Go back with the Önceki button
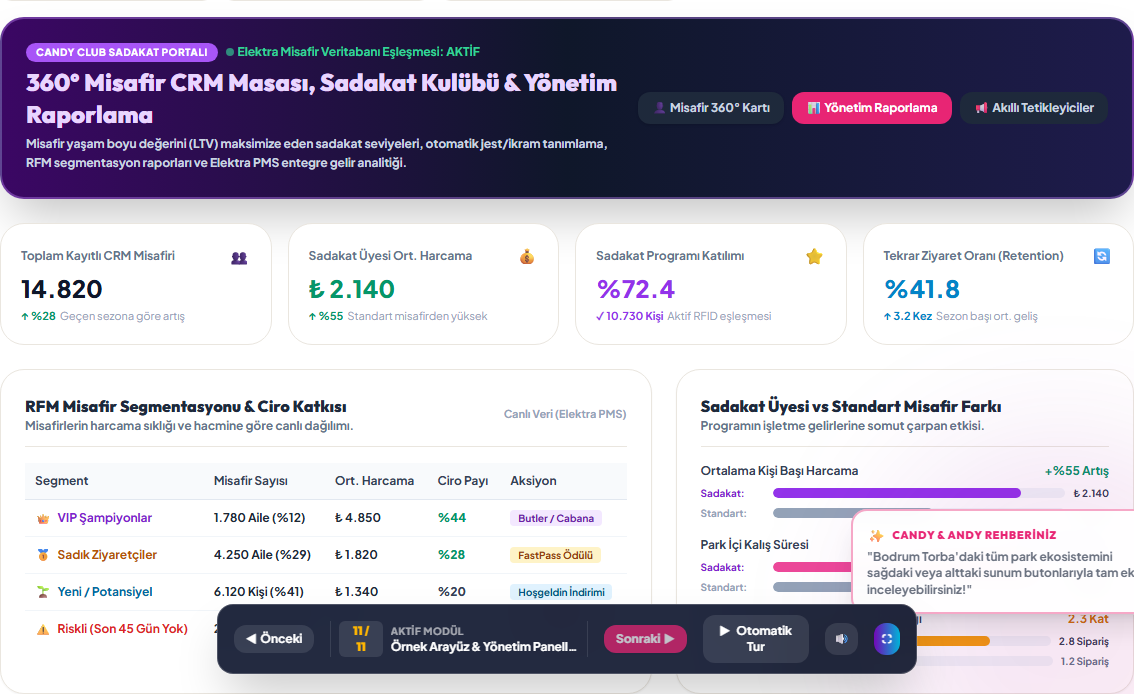The image size is (1134, 694). 274,639
